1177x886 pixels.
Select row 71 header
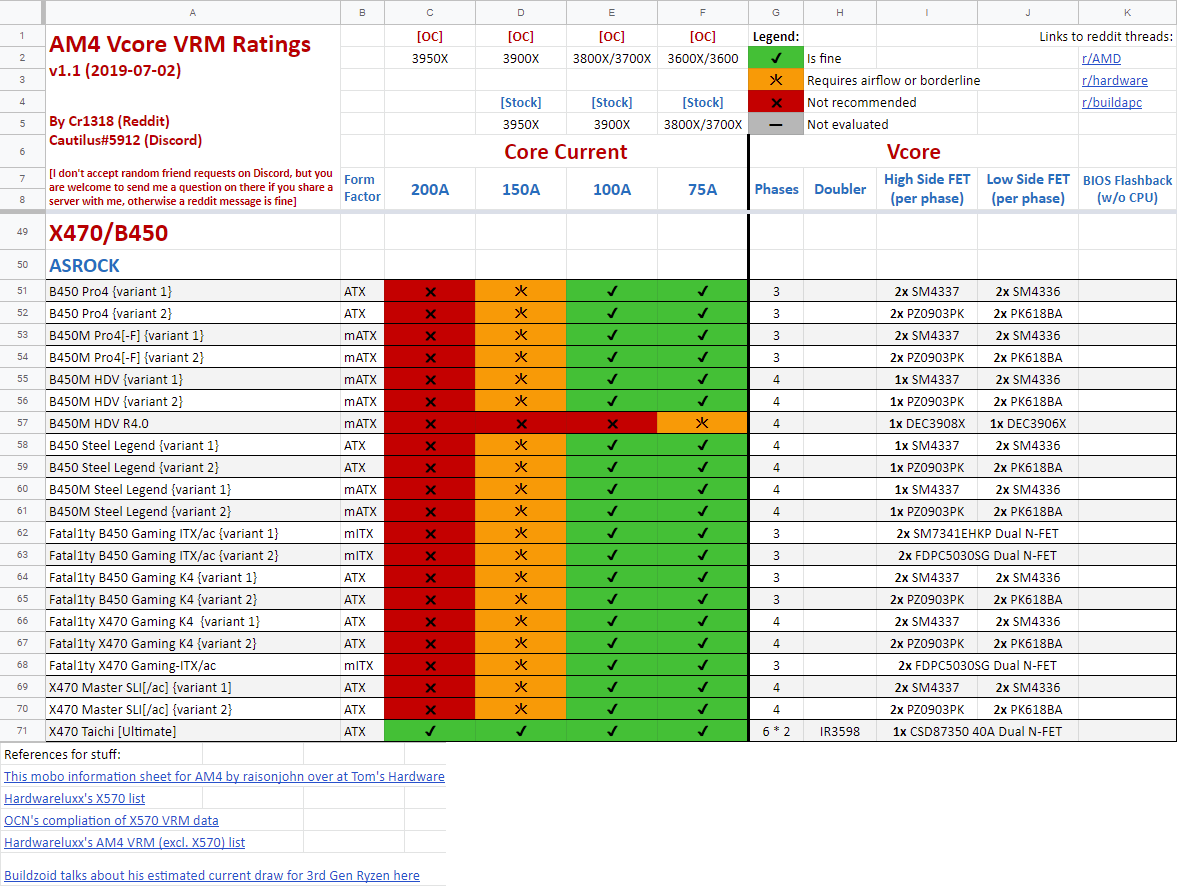23,731
